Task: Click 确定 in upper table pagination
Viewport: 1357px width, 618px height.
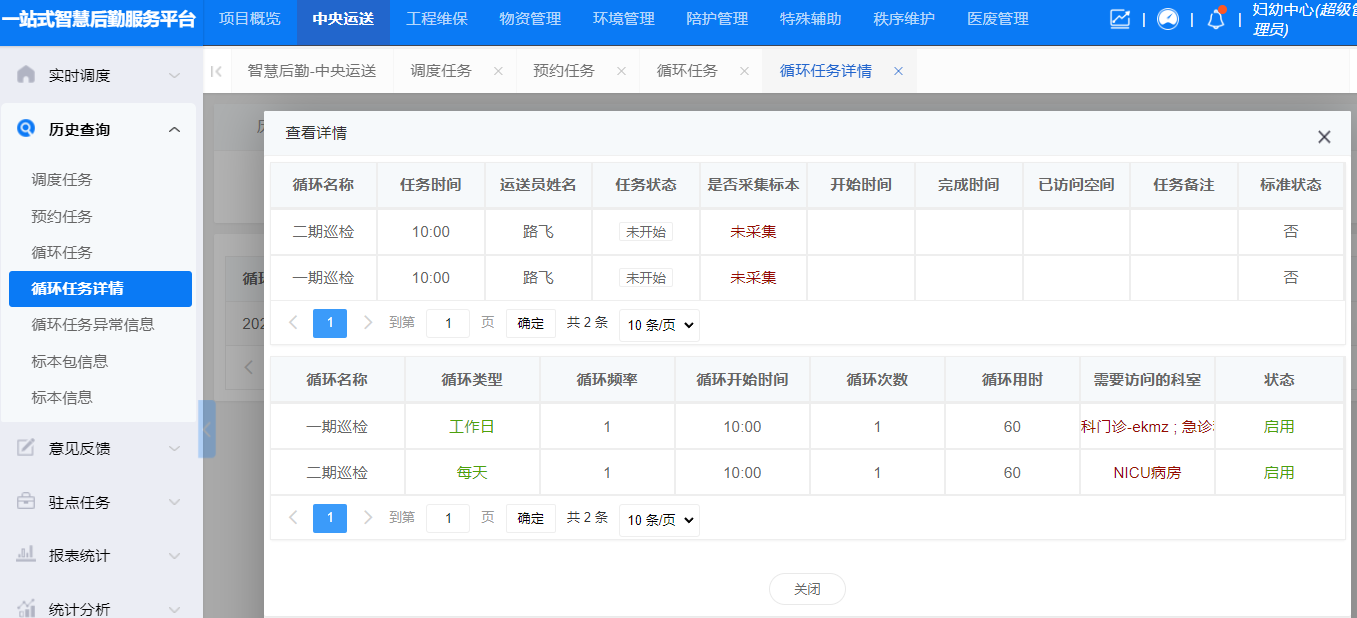Action: [530, 323]
